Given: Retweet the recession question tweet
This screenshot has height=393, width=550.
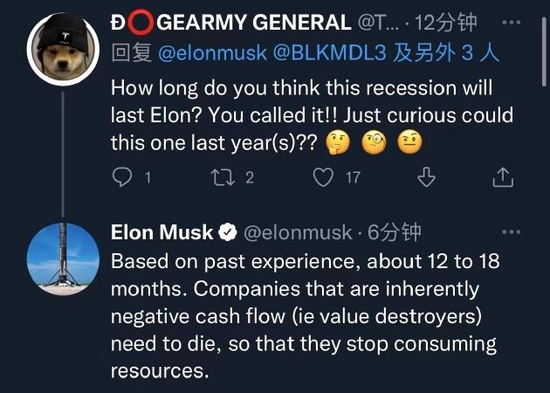Looking at the screenshot, I should pos(223,177).
